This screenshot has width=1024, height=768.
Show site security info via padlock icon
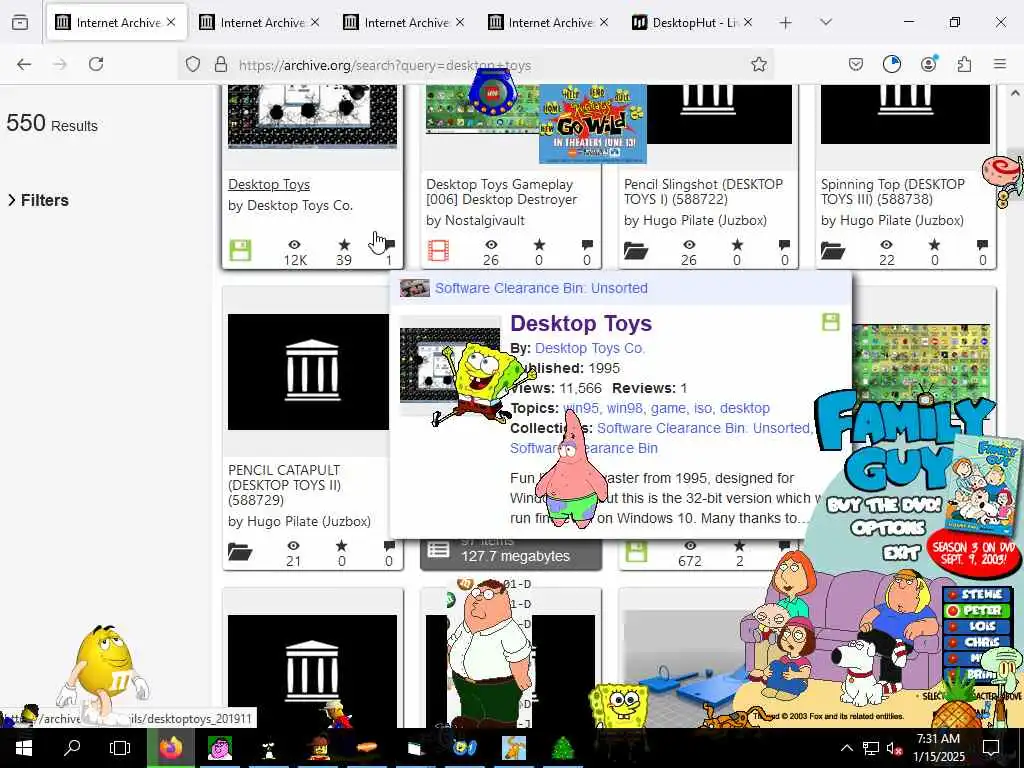click(221, 64)
